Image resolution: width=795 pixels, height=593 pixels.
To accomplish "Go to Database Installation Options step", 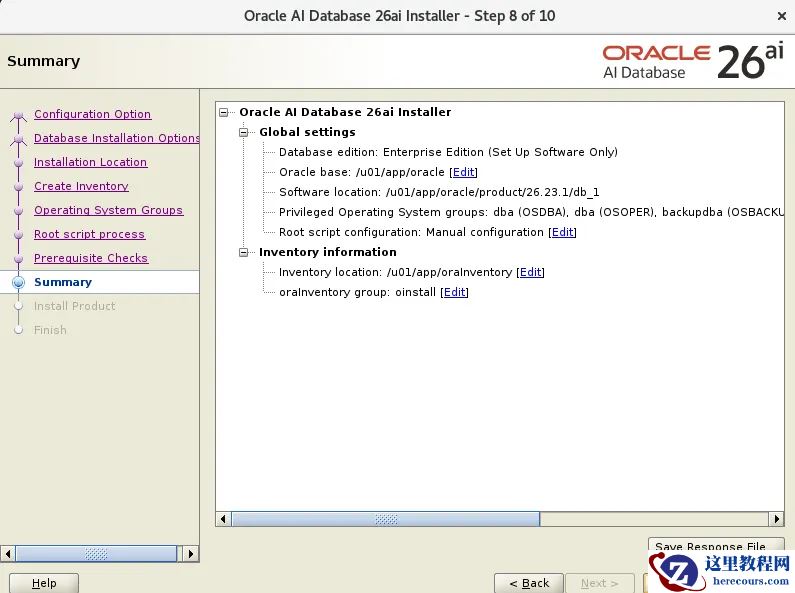I will tap(116, 138).
